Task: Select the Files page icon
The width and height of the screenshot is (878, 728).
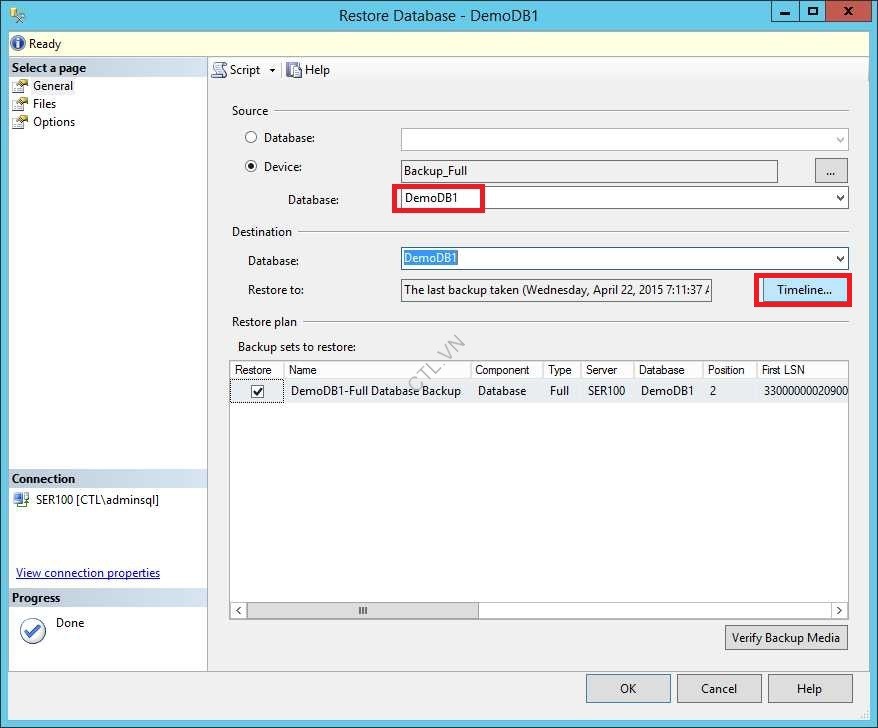Action: (x=22, y=103)
